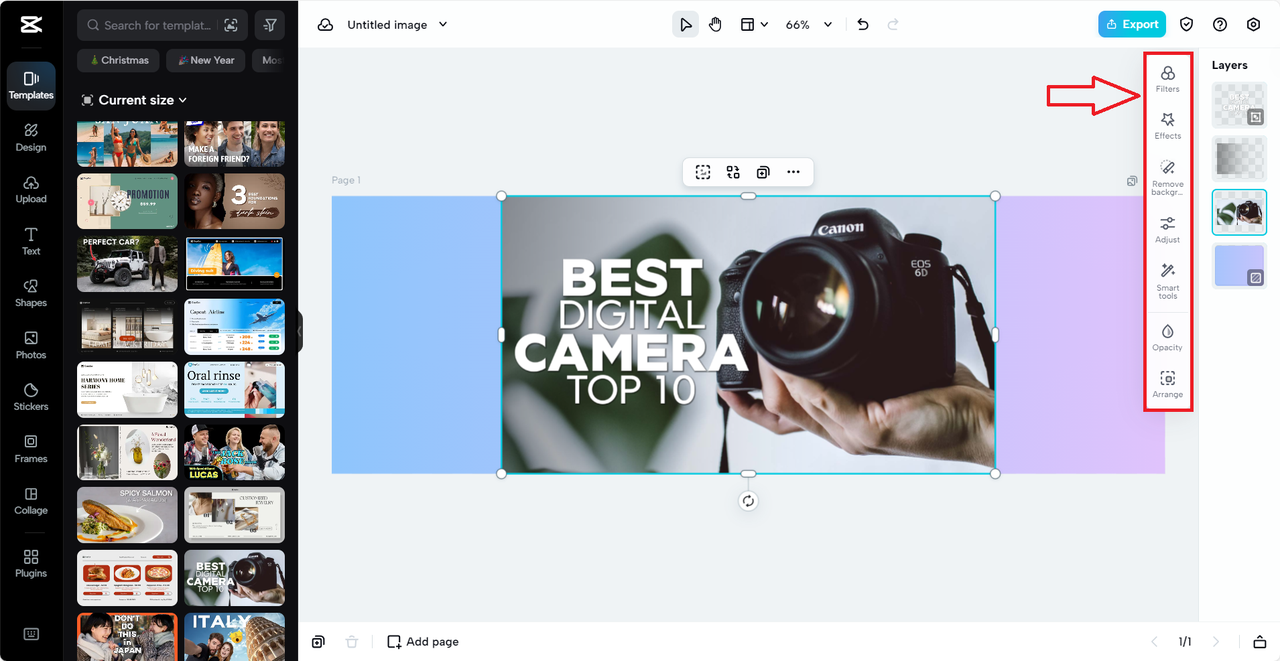Click the image search camera icon
Image resolution: width=1280 pixels, height=661 pixels.
point(231,25)
